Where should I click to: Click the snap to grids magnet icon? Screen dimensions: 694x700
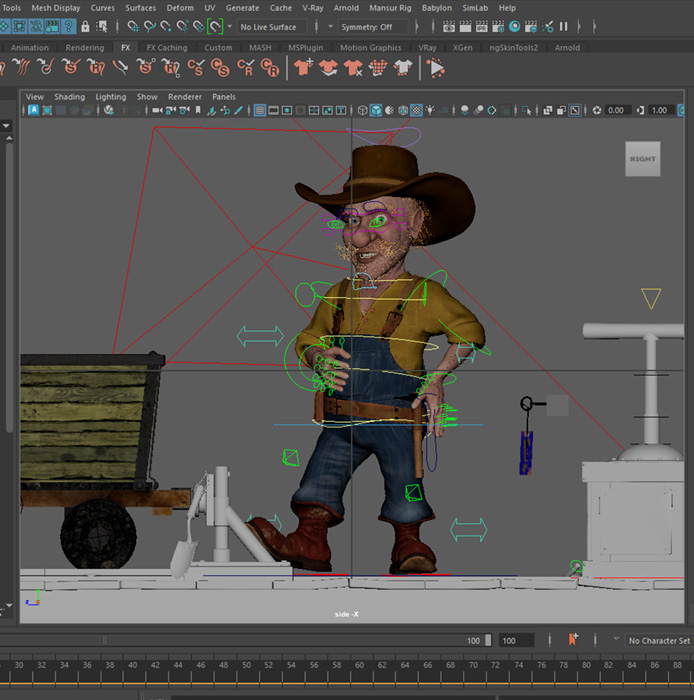(133, 27)
